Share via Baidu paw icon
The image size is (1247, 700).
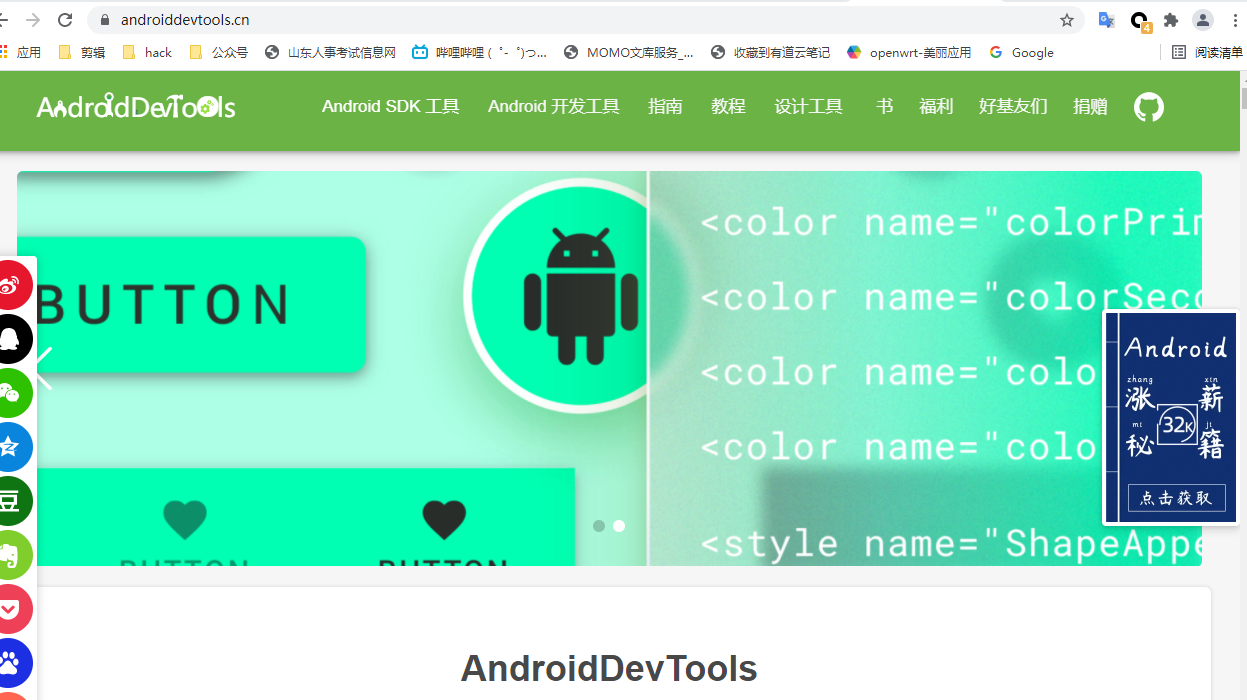[13, 664]
